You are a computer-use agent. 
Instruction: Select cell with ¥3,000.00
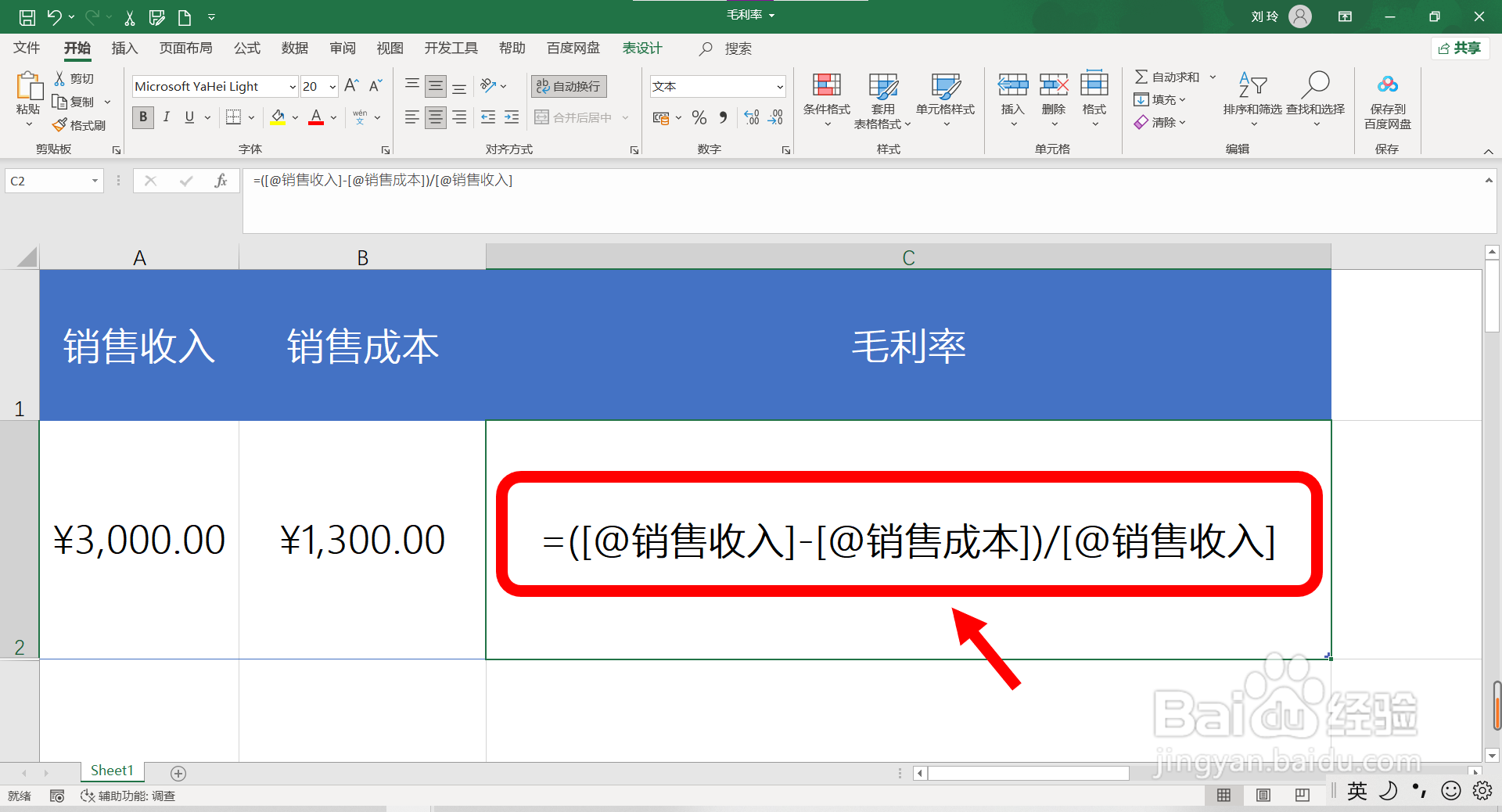tap(139, 540)
